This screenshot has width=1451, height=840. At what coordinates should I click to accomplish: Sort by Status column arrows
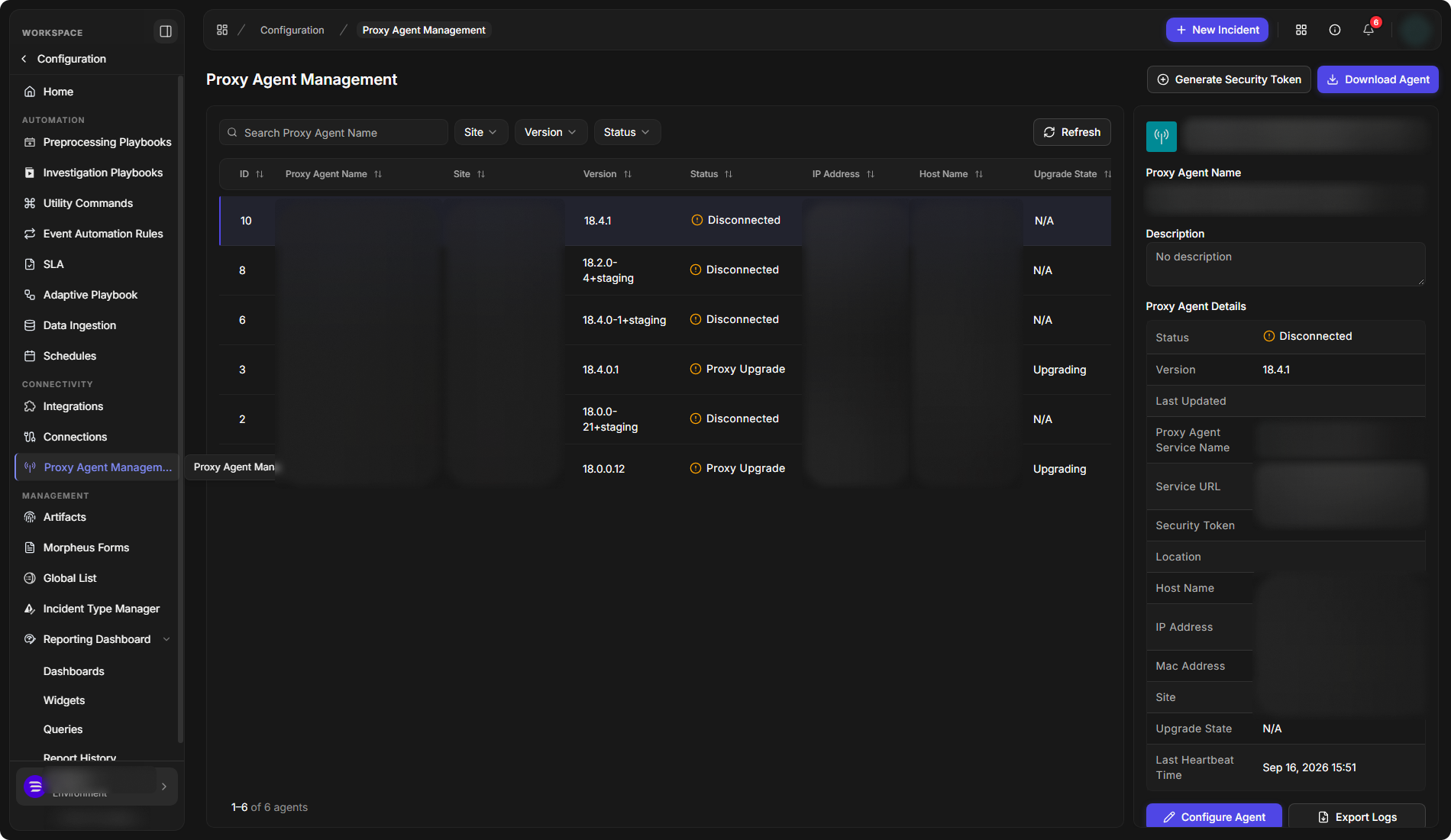(x=729, y=174)
